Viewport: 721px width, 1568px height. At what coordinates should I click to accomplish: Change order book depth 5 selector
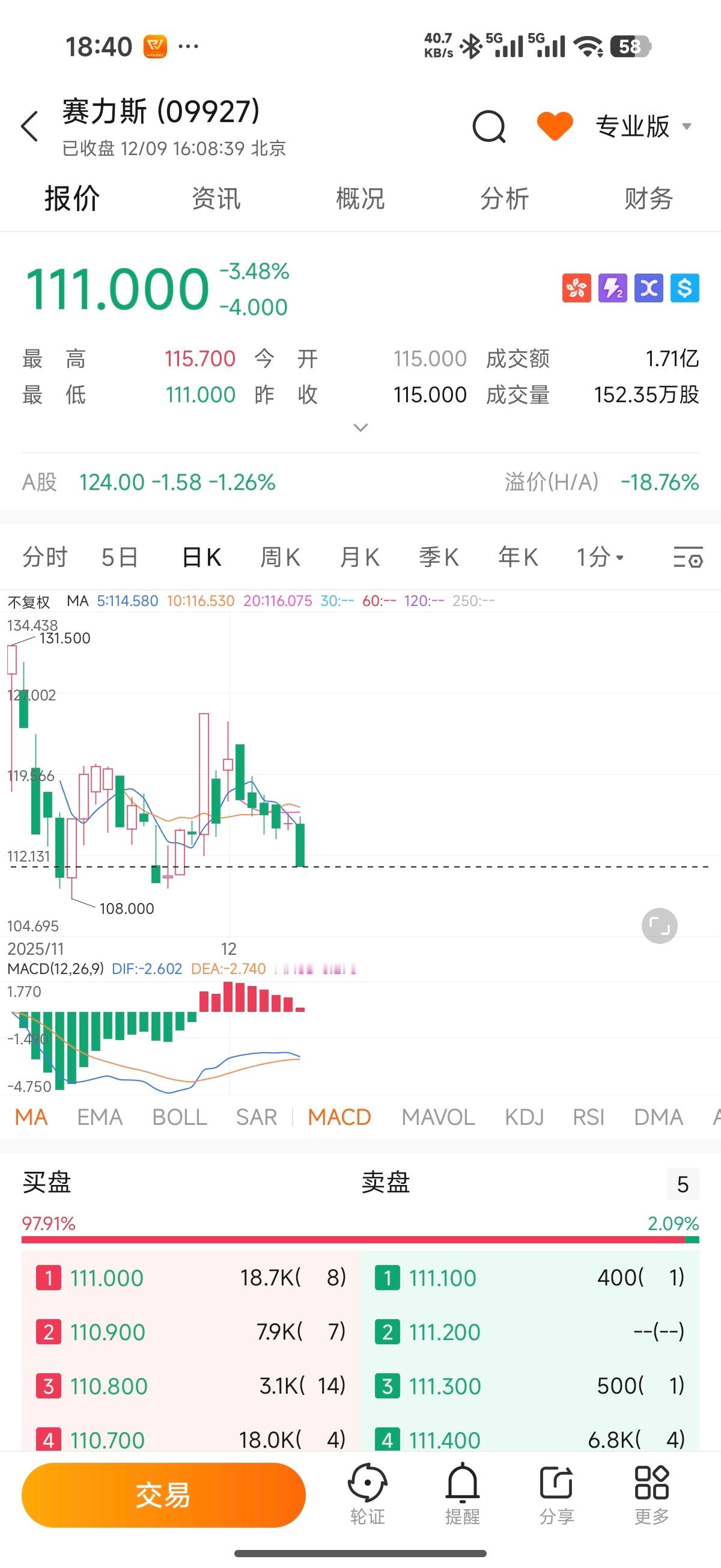click(x=683, y=1184)
